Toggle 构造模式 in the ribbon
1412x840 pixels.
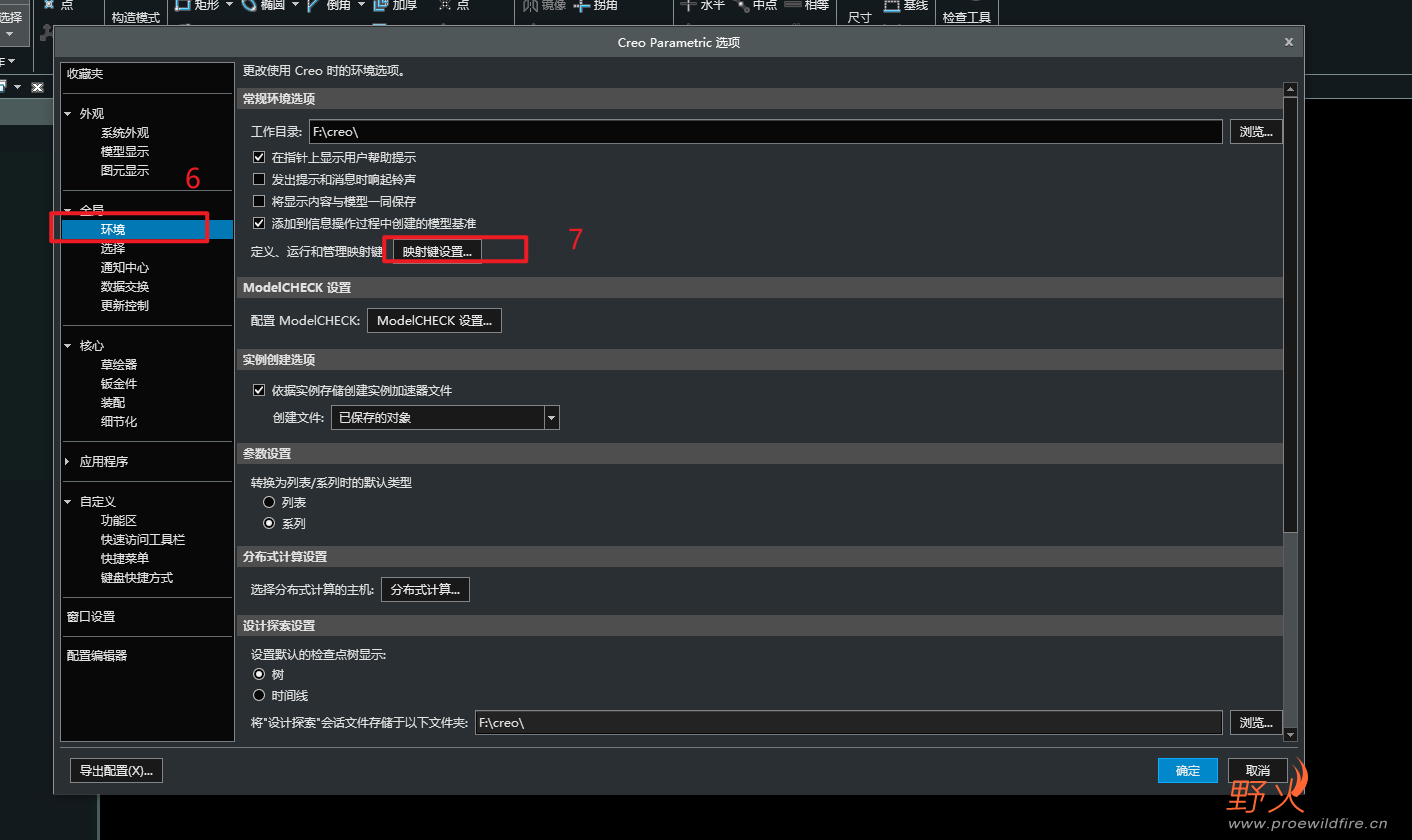pyautogui.click(x=136, y=17)
